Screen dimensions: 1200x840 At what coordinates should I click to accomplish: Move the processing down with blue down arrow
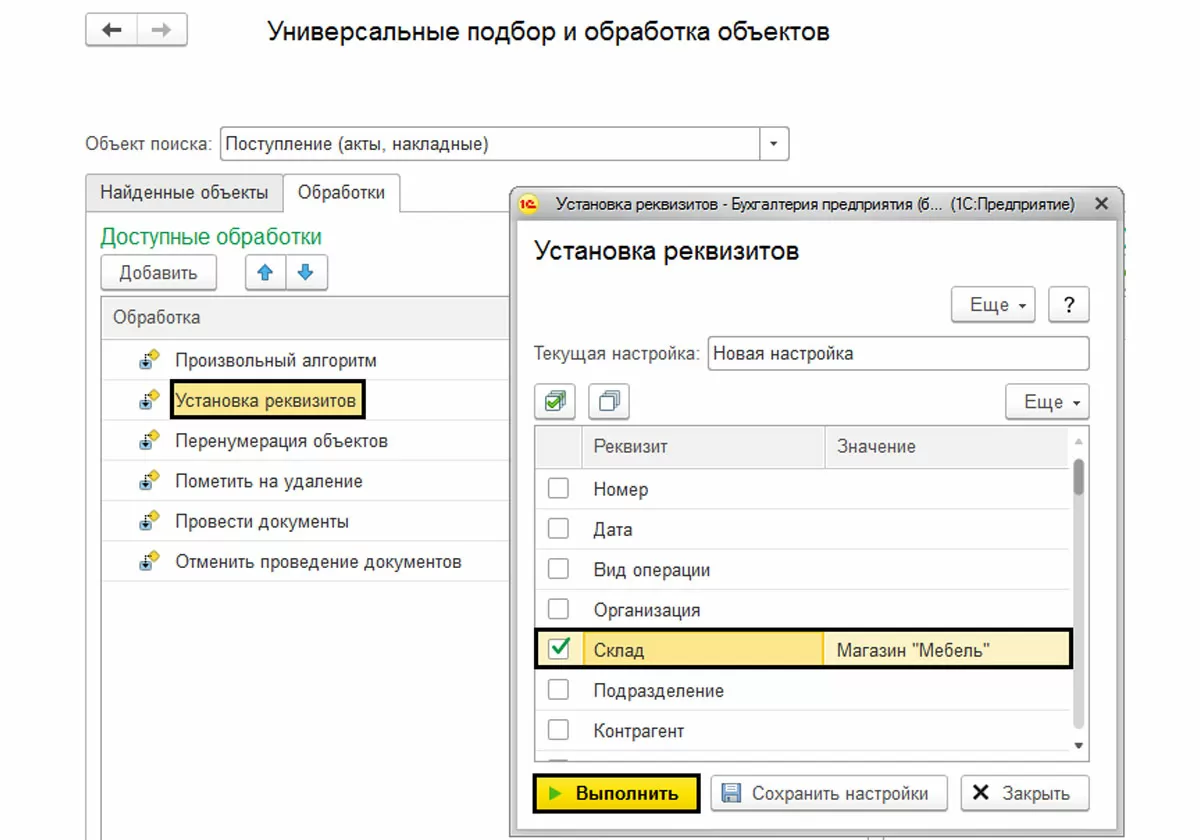click(x=307, y=272)
